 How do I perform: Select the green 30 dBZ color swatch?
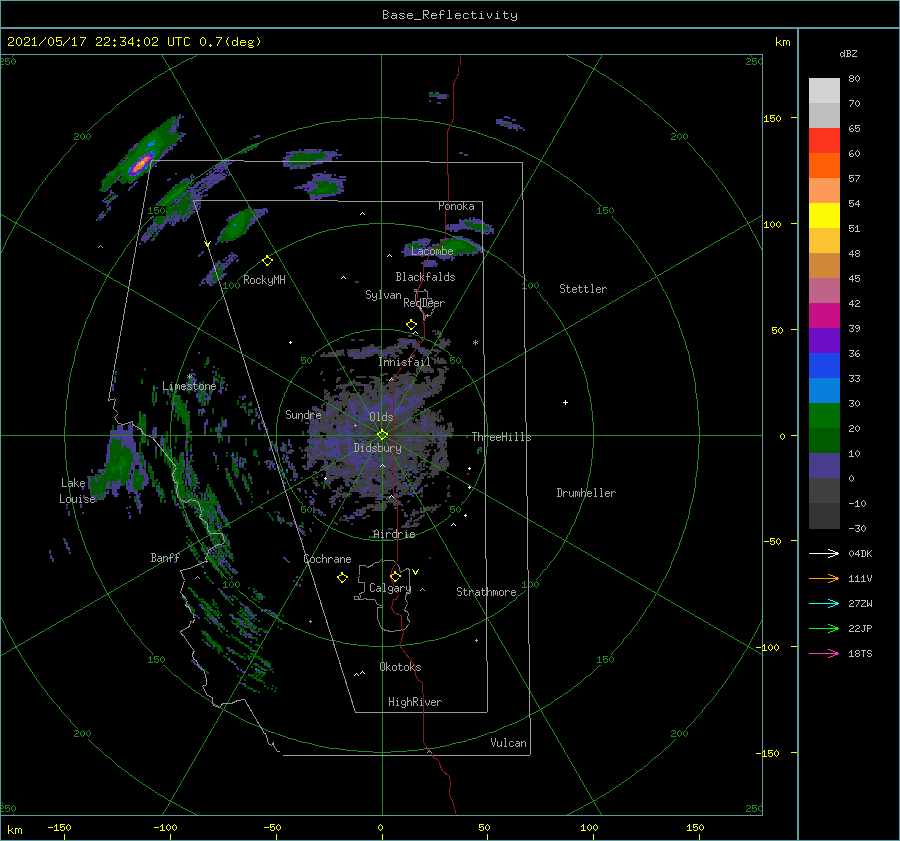[824, 415]
